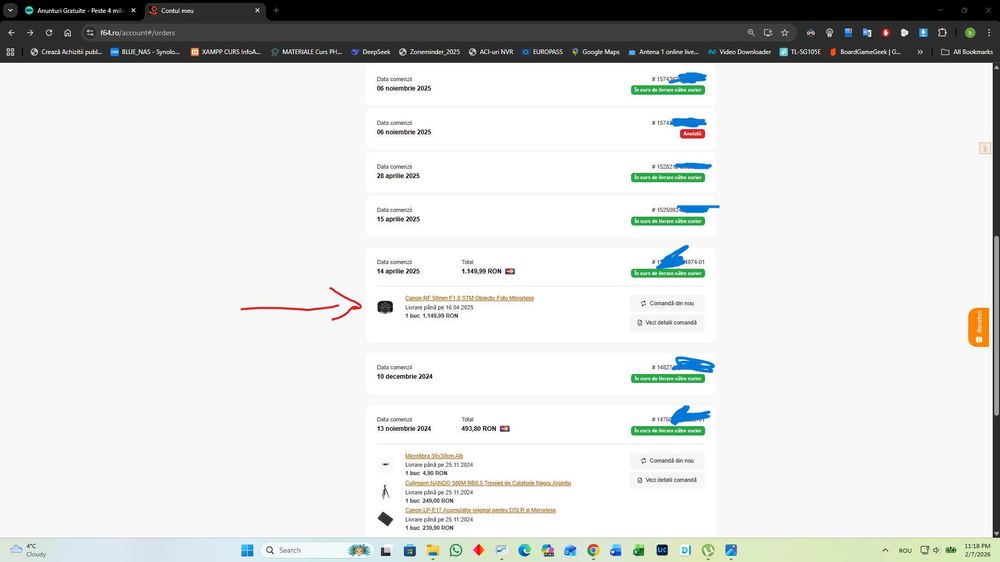Open the Video Downloader bookmark
This screenshot has width=1000, height=562.
coord(739,52)
